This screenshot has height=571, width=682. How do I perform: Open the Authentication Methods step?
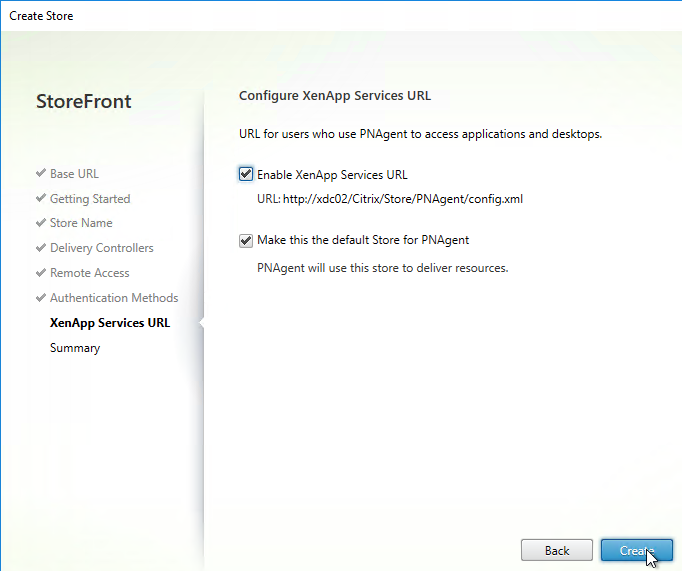point(114,298)
